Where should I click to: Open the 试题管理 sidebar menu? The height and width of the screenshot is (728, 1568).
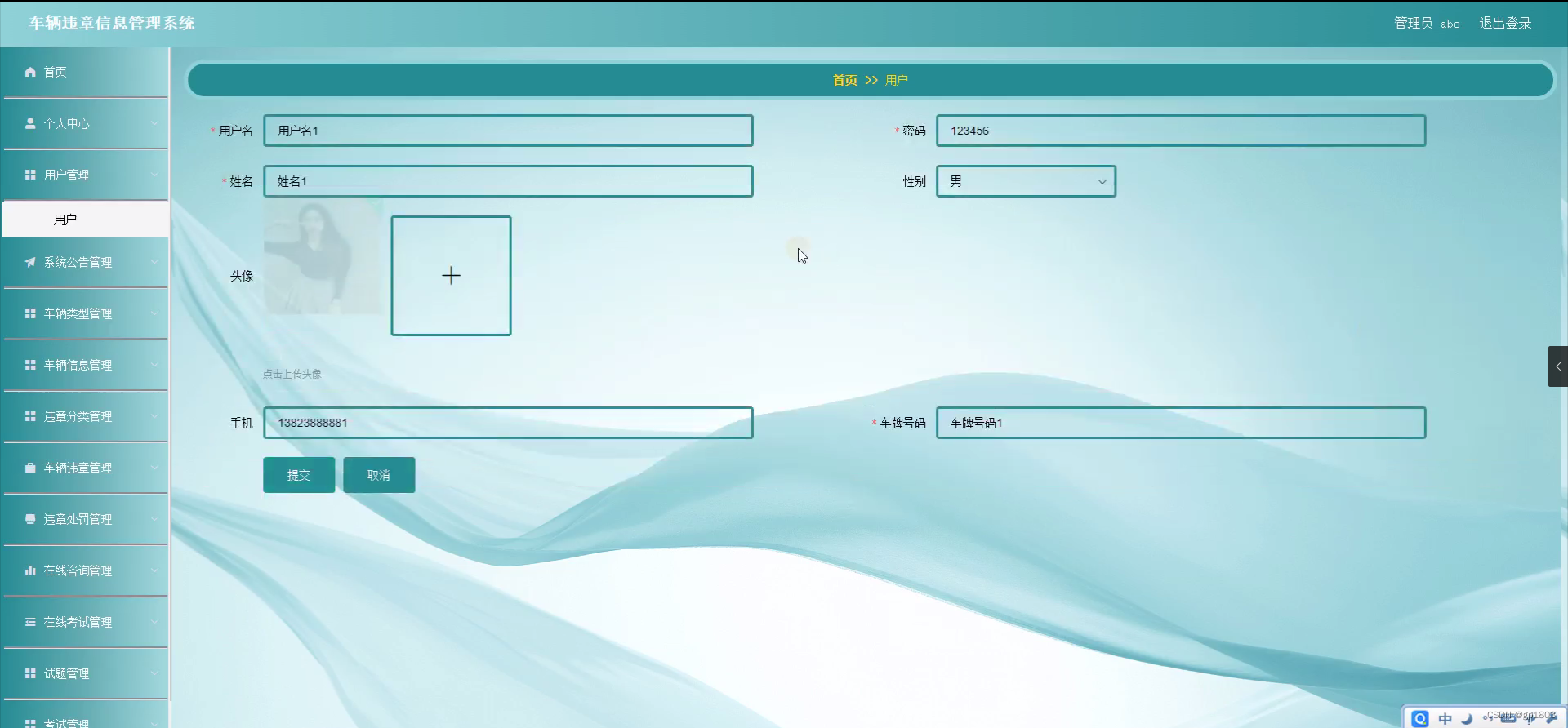point(85,673)
